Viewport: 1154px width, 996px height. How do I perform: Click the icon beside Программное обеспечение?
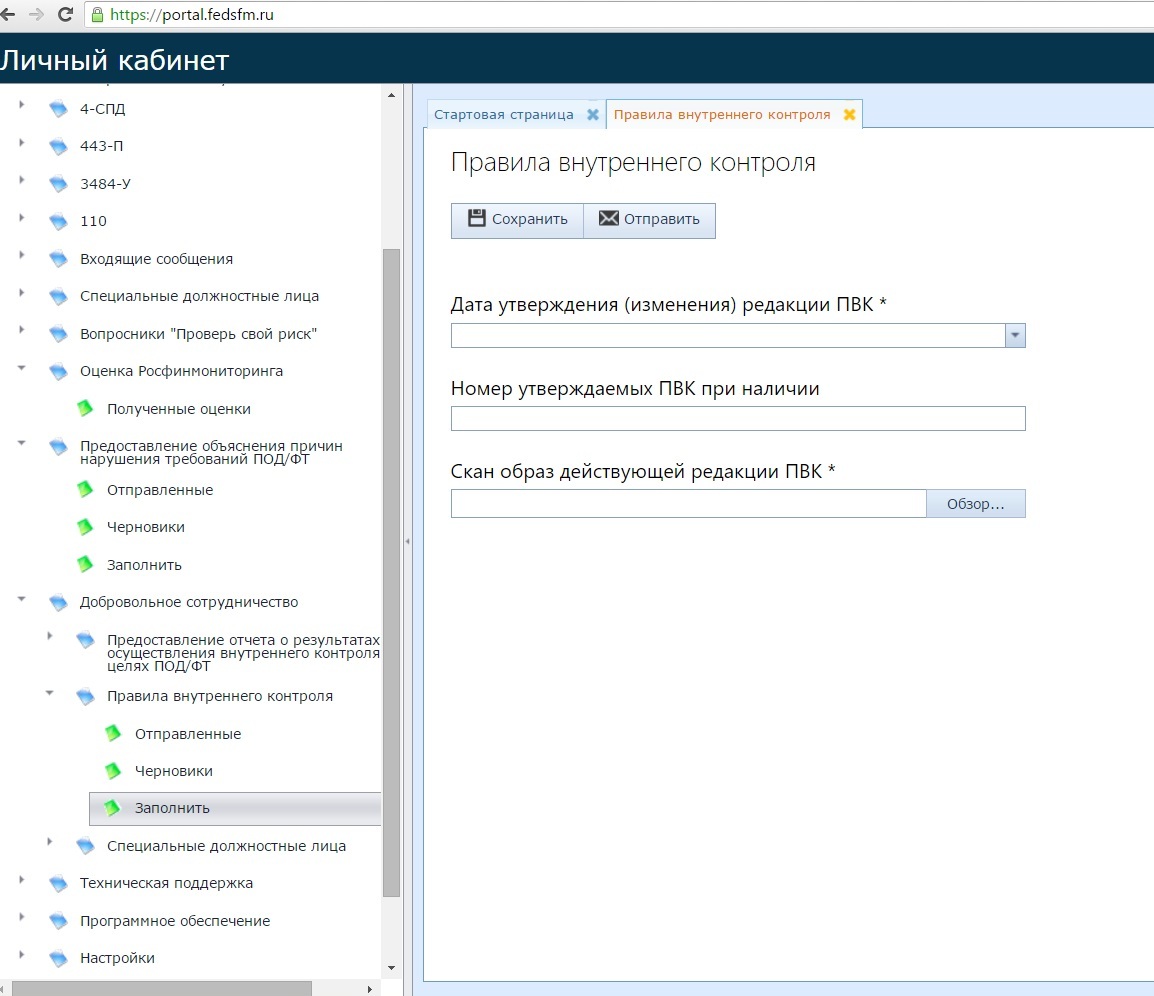pyautogui.click(x=58, y=921)
